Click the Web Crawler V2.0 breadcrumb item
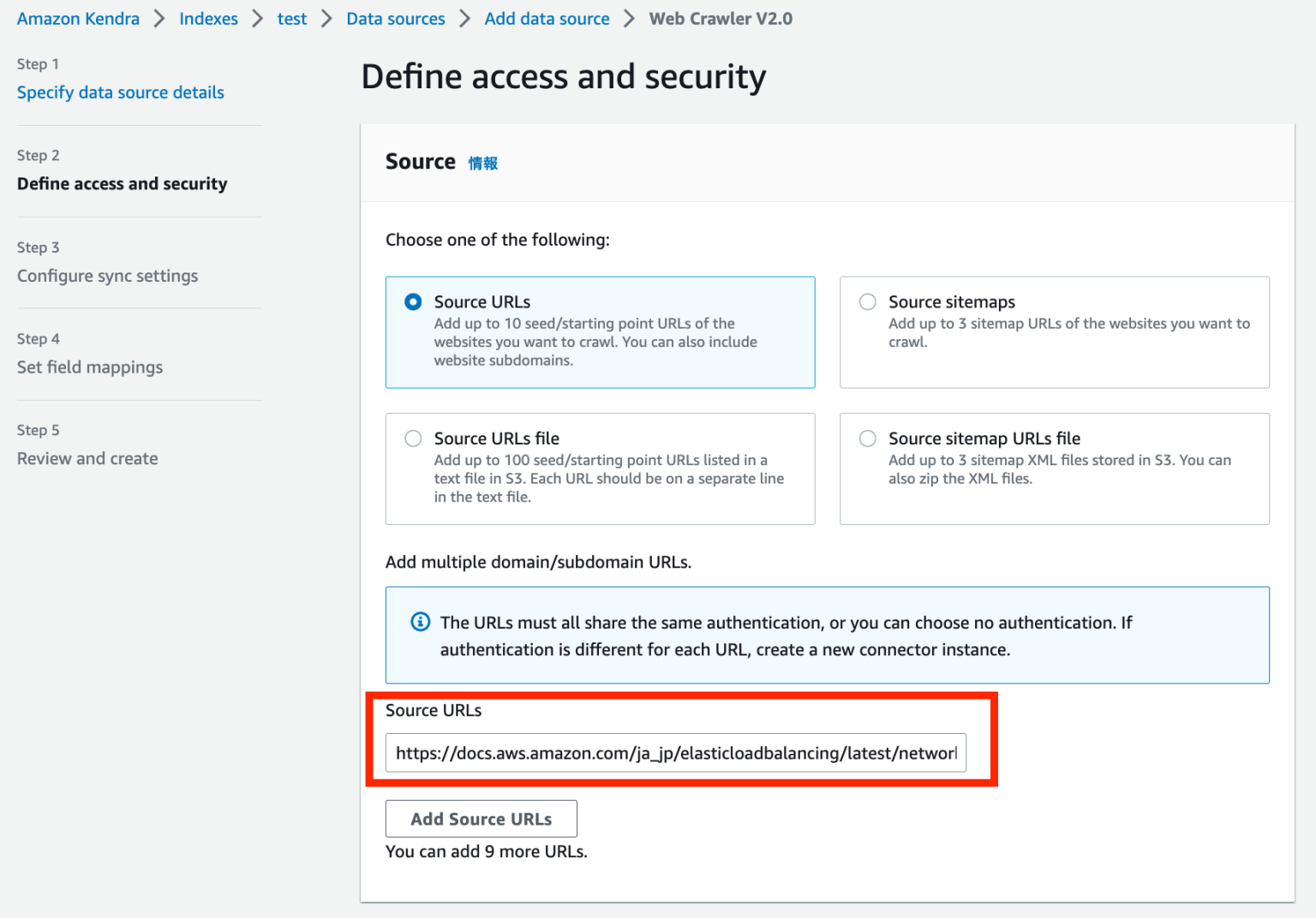The width and height of the screenshot is (1316, 918). [721, 18]
